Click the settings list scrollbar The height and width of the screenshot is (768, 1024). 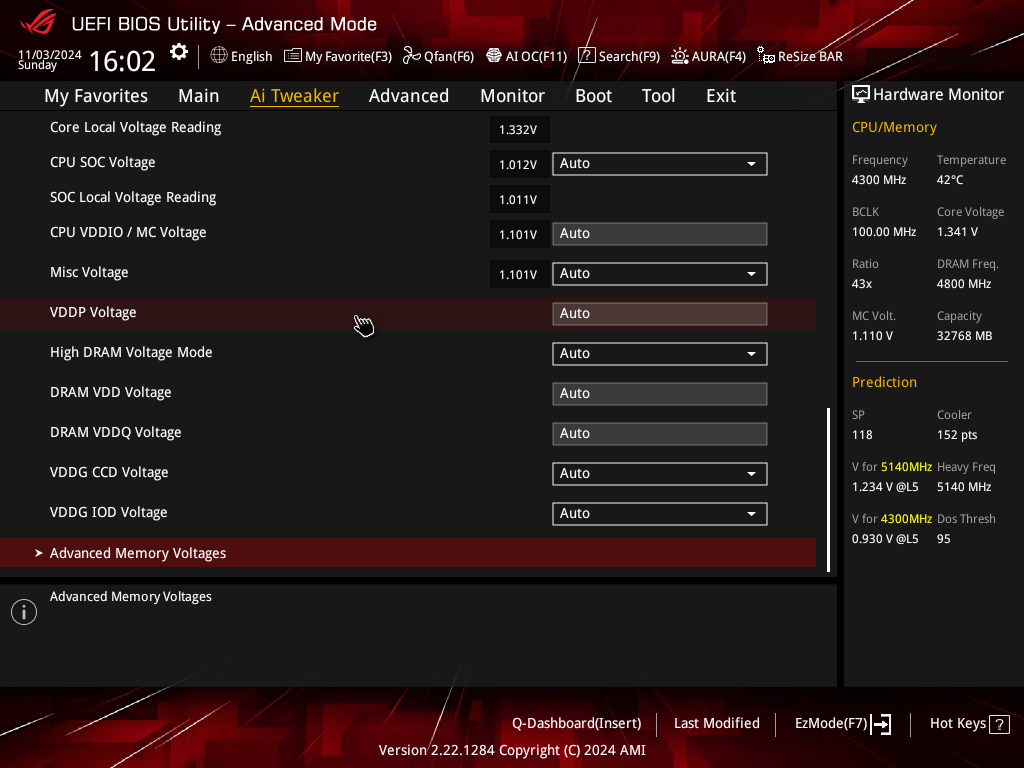click(828, 490)
